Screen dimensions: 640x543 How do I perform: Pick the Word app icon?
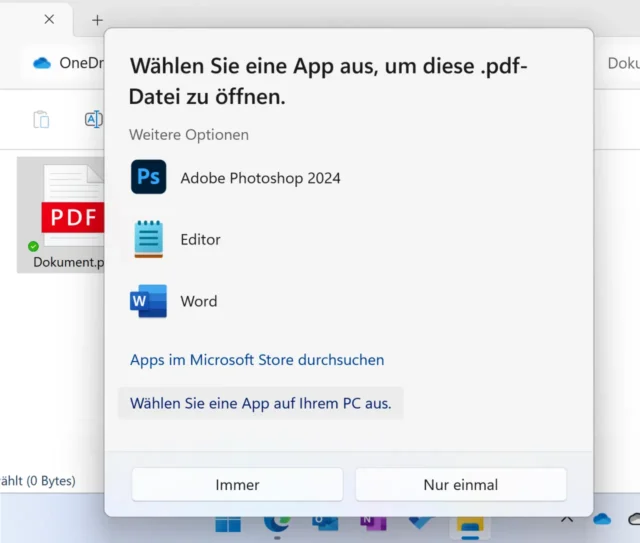[149, 301]
